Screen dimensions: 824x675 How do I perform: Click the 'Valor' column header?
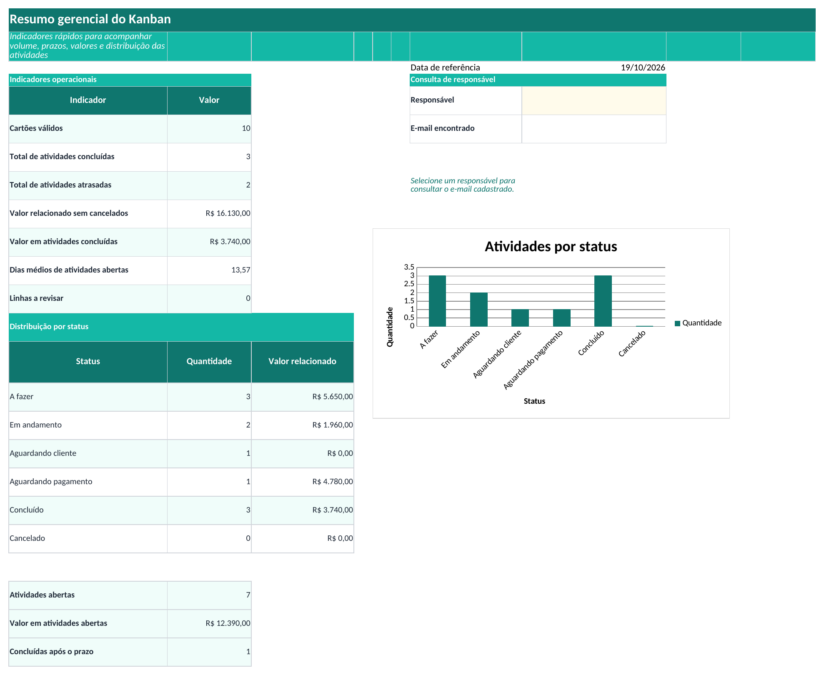pos(209,100)
